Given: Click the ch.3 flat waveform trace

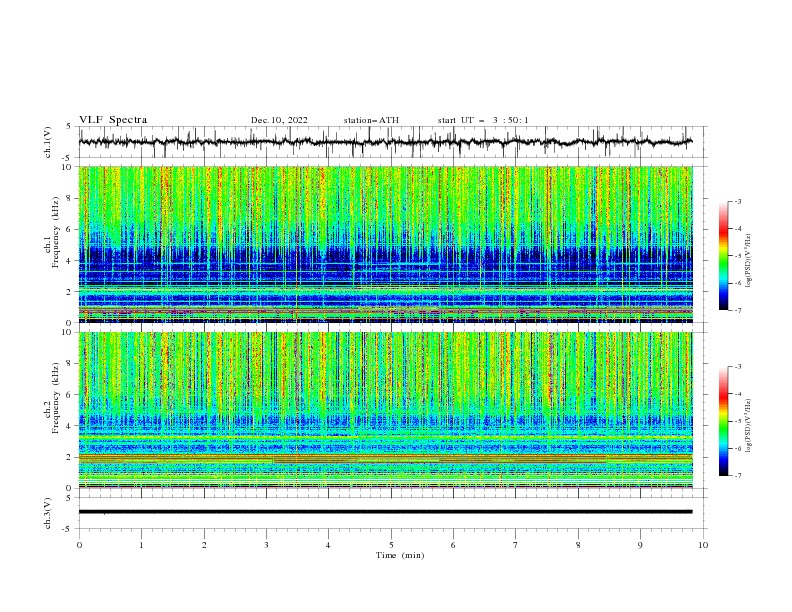Looking at the screenshot, I should point(386,512).
